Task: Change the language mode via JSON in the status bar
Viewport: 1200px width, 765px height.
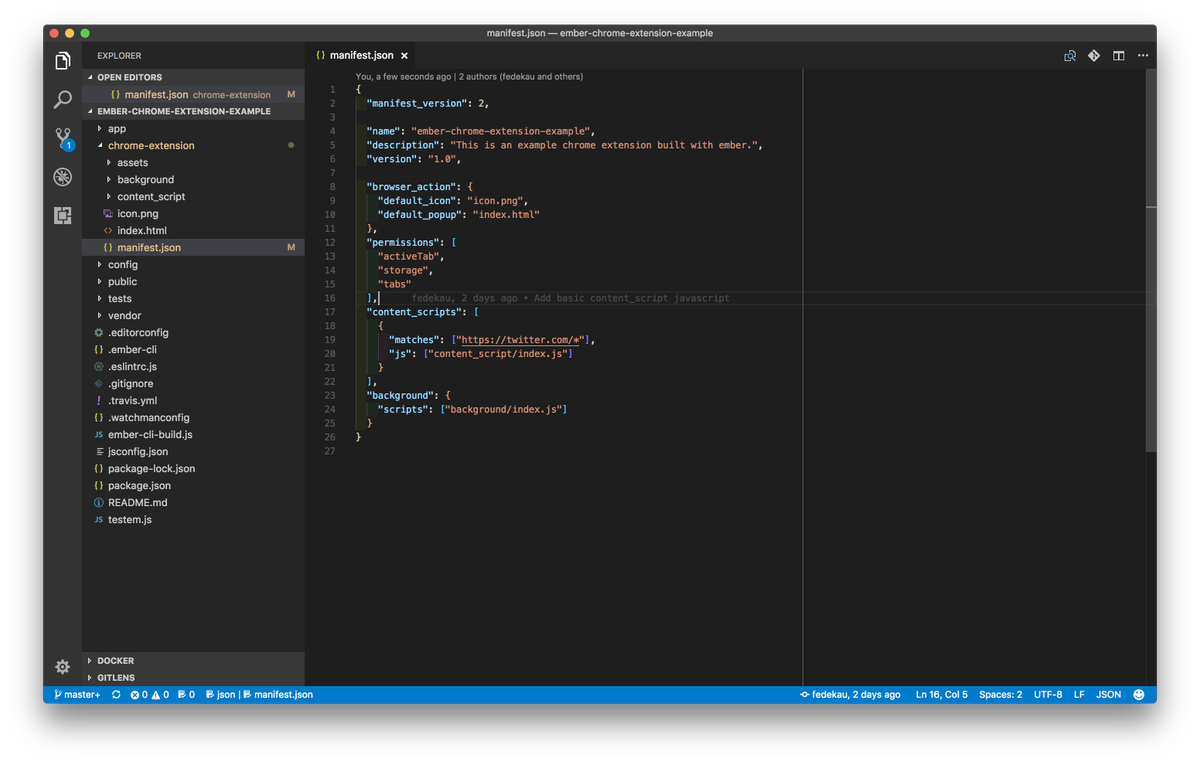Action: click(1108, 694)
